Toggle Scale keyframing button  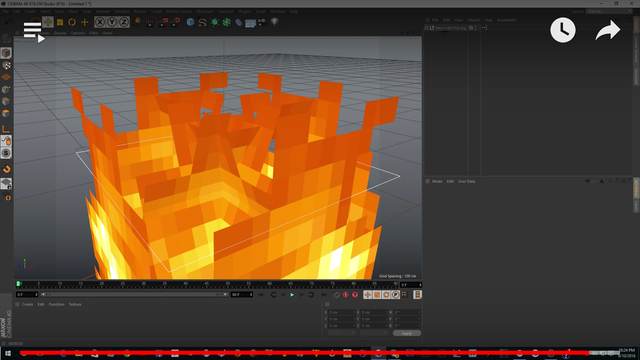click(377, 295)
